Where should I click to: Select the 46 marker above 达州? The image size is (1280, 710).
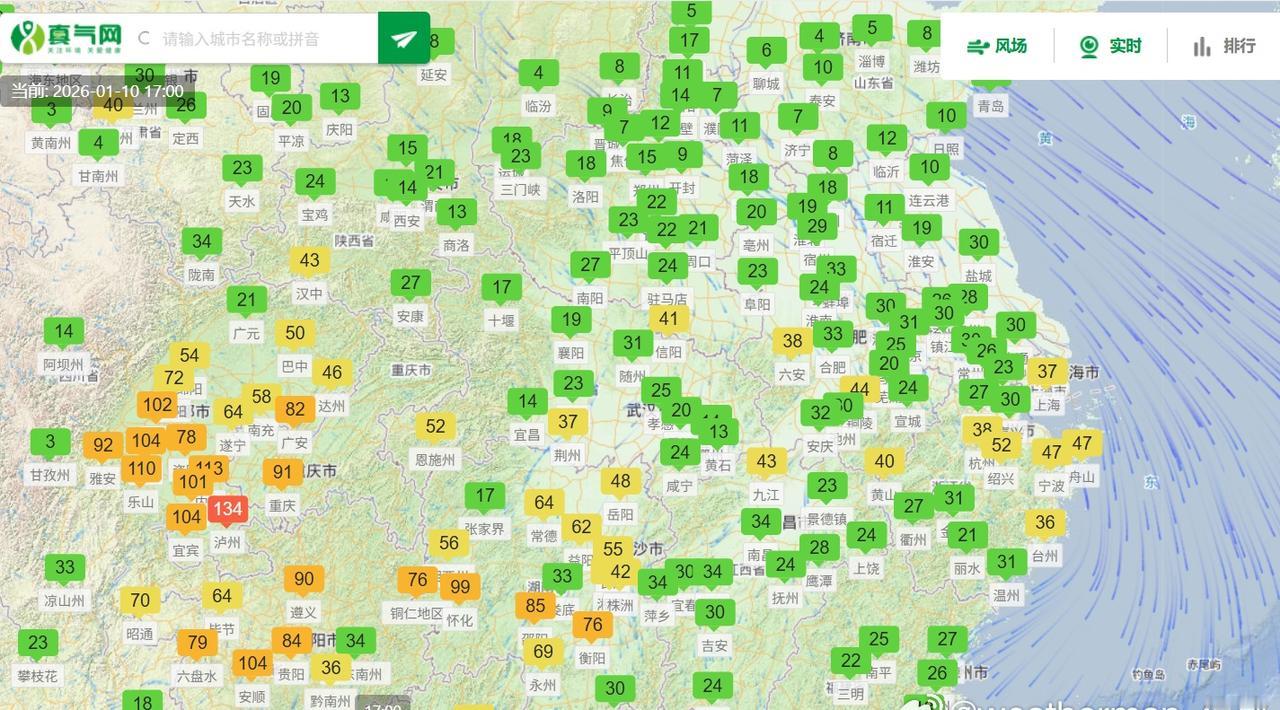(x=332, y=374)
